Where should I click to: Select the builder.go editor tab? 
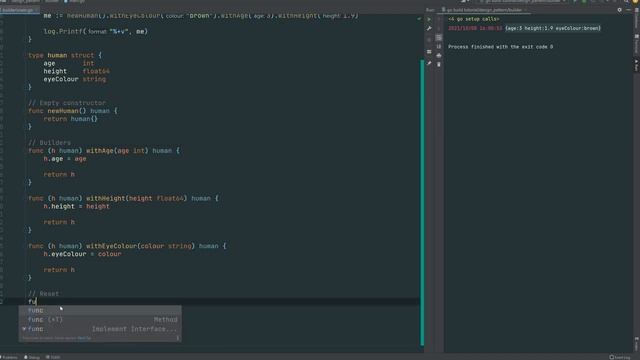click(19, 10)
